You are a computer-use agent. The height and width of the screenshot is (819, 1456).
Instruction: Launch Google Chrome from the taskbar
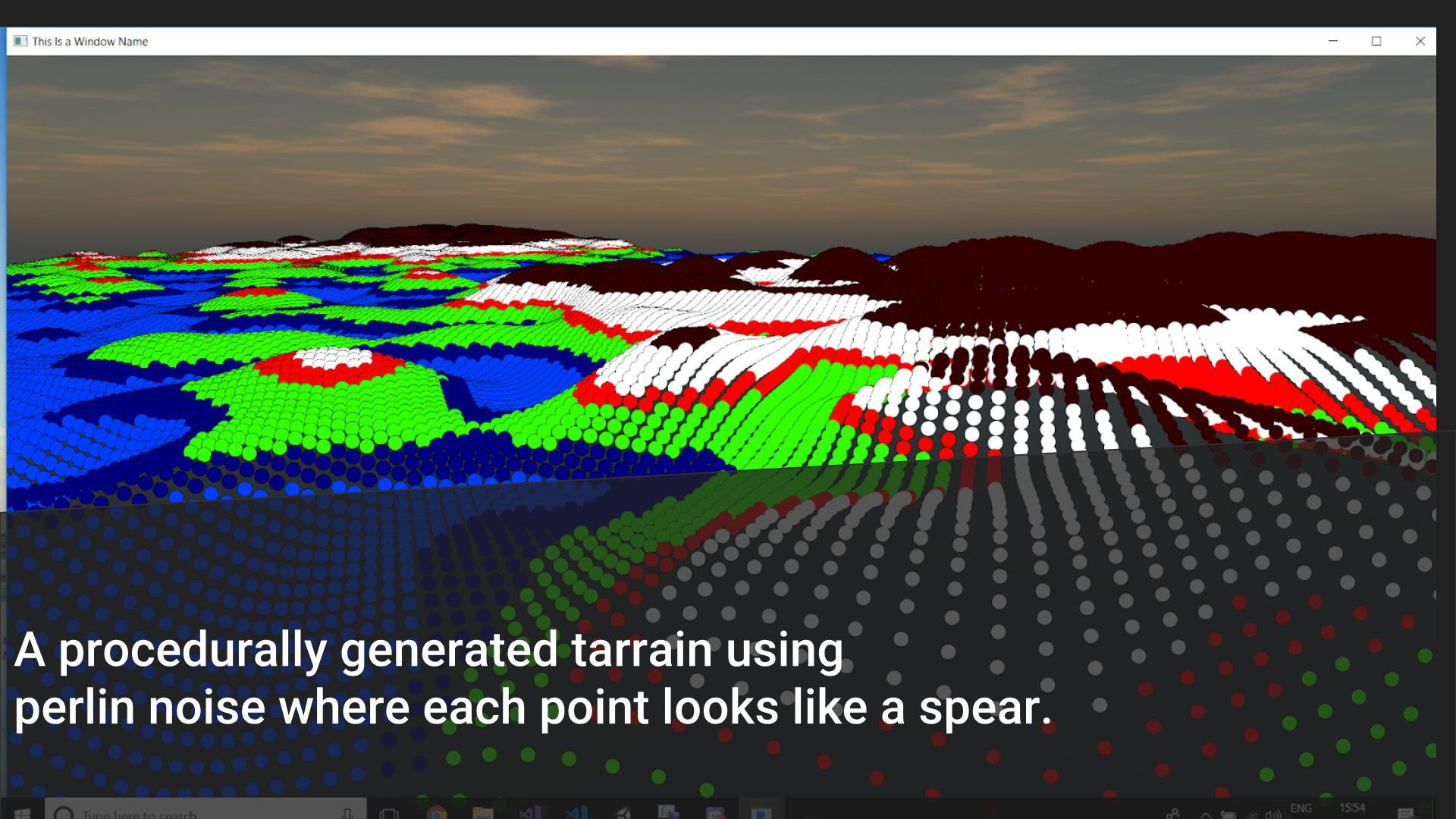(x=436, y=813)
